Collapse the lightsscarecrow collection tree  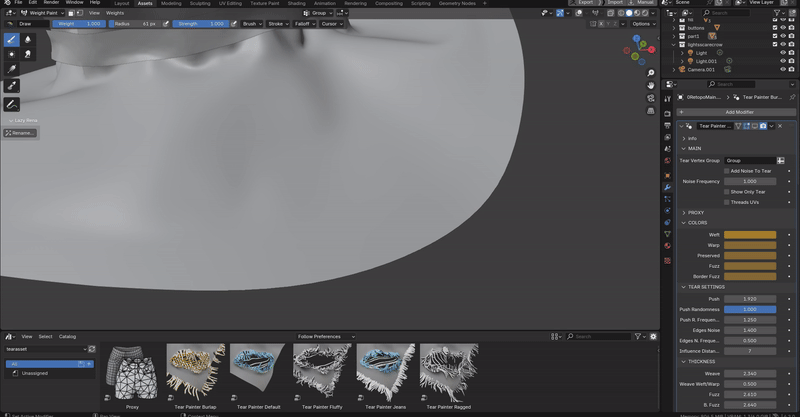tap(673, 45)
